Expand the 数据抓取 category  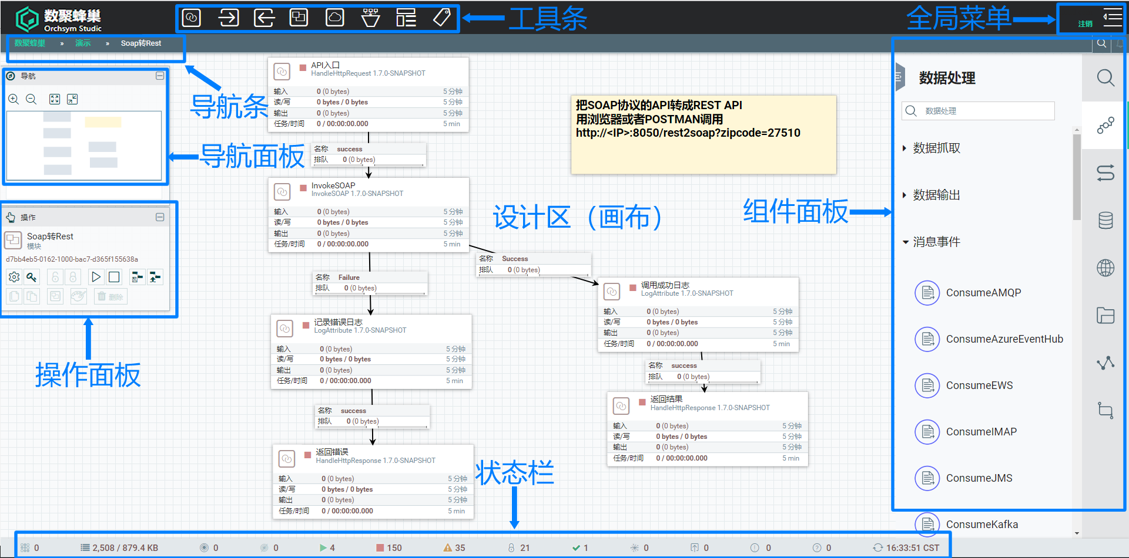tap(936, 148)
